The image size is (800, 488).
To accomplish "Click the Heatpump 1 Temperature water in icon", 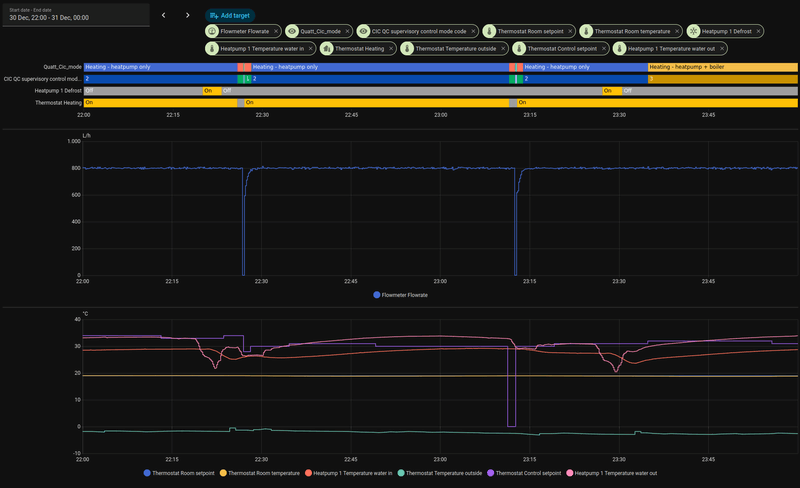I will [212, 48].
